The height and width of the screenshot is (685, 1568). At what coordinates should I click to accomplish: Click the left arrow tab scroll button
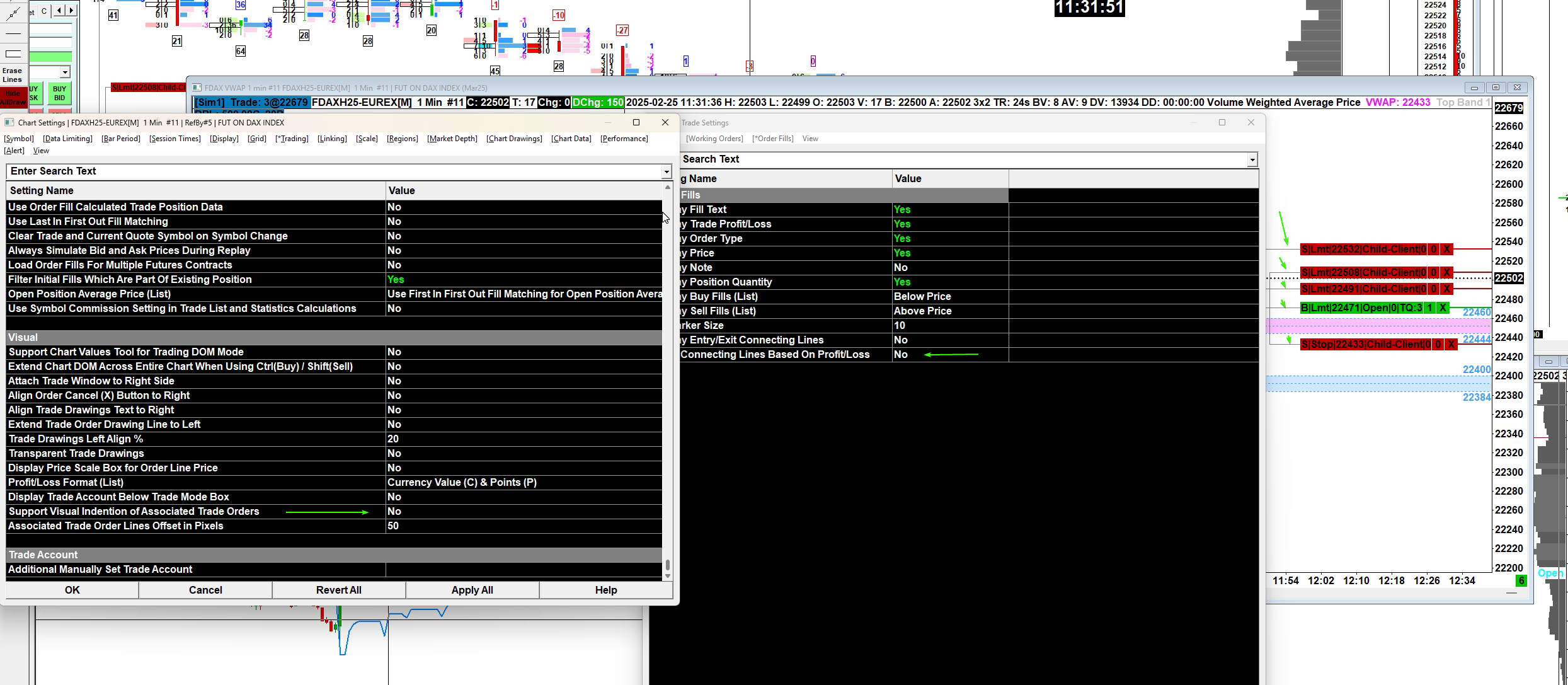59,10
